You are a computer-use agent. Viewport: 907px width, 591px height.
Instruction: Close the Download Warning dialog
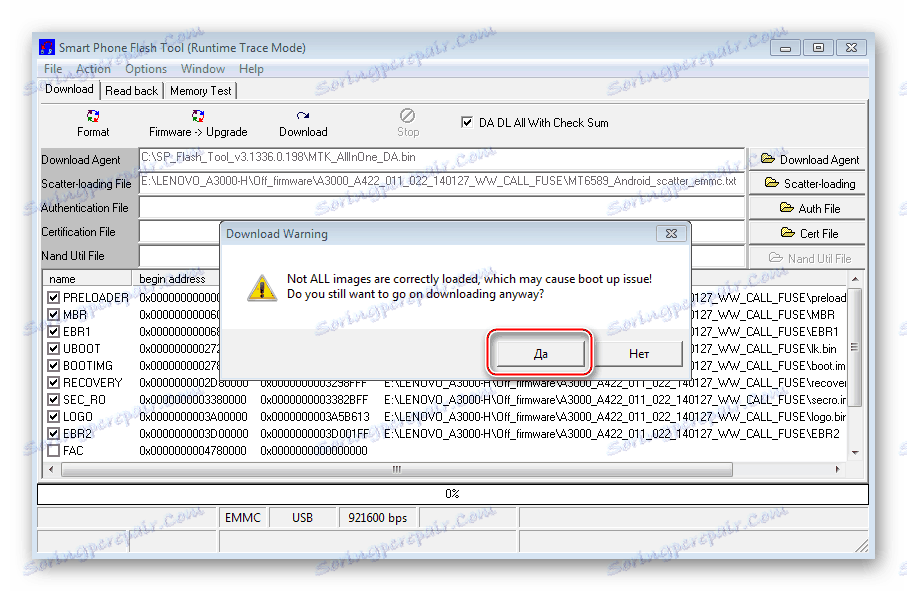671,234
